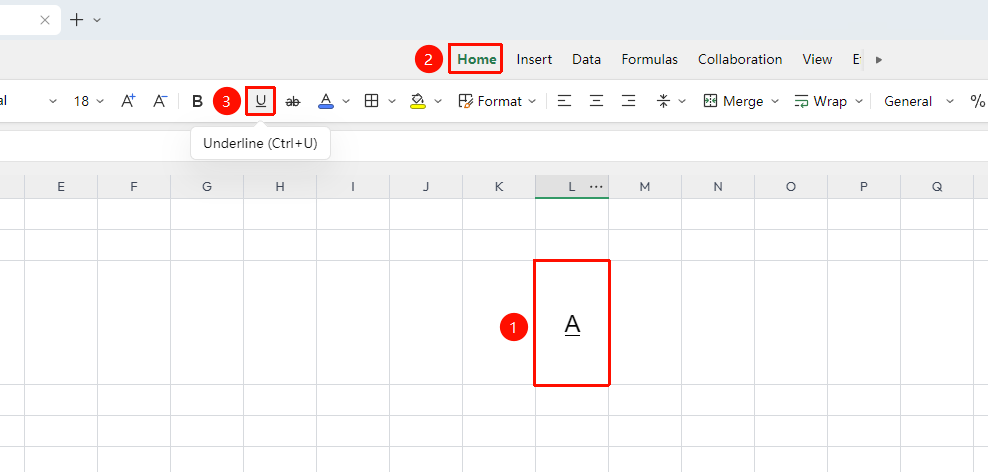Align text left

pyautogui.click(x=565, y=101)
